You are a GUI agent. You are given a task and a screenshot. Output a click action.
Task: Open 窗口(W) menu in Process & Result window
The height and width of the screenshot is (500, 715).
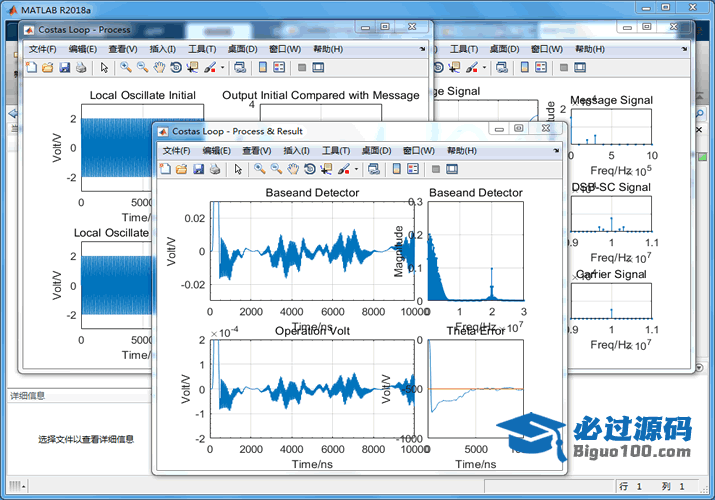(419, 150)
